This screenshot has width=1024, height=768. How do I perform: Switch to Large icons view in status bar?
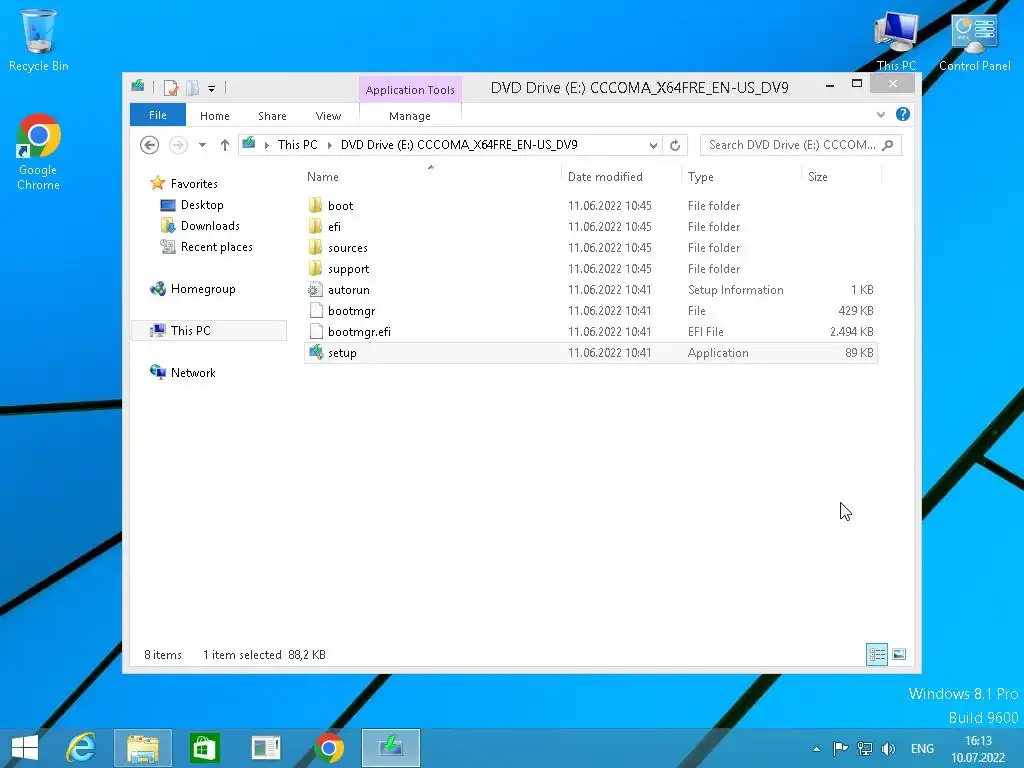click(x=899, y=654)
